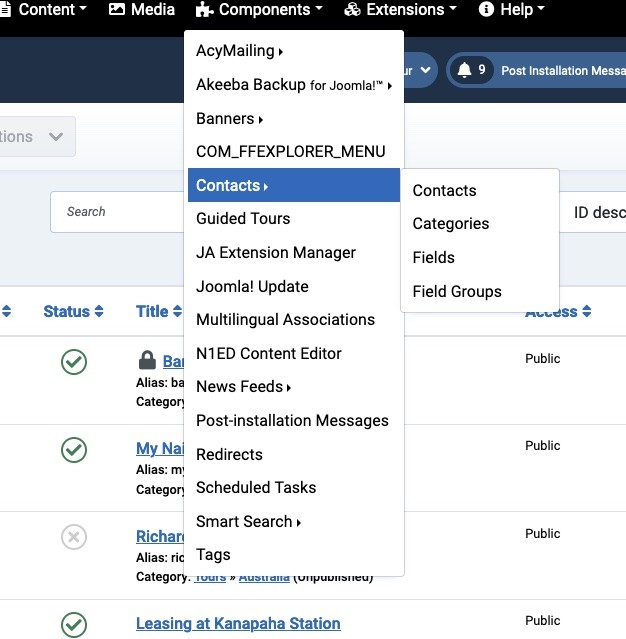Click the Post Installation Messages button
The width and height of the screenshot is (626, 639).
[561, 71]
